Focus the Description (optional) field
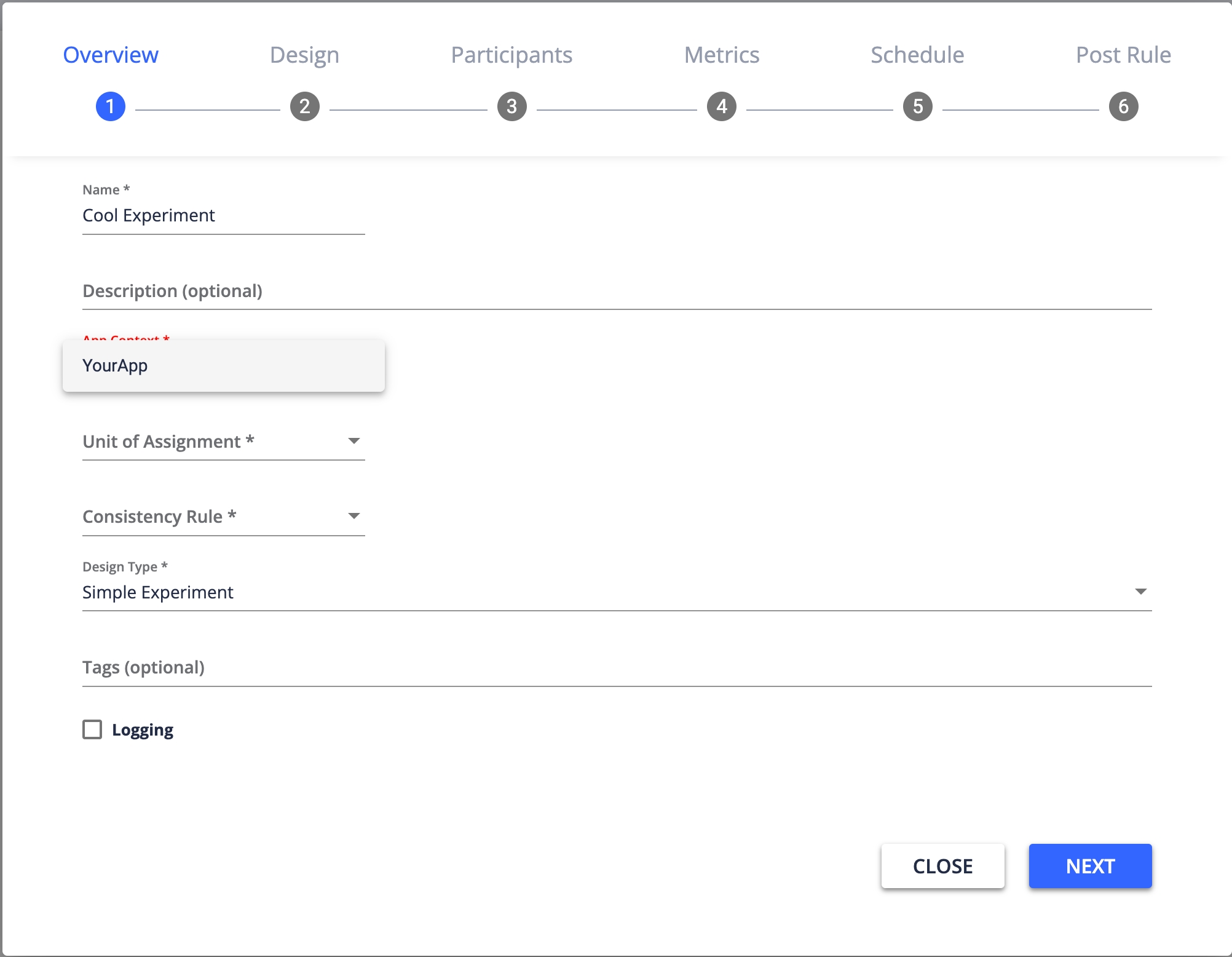1232x957 pixels. coord(617,292)
